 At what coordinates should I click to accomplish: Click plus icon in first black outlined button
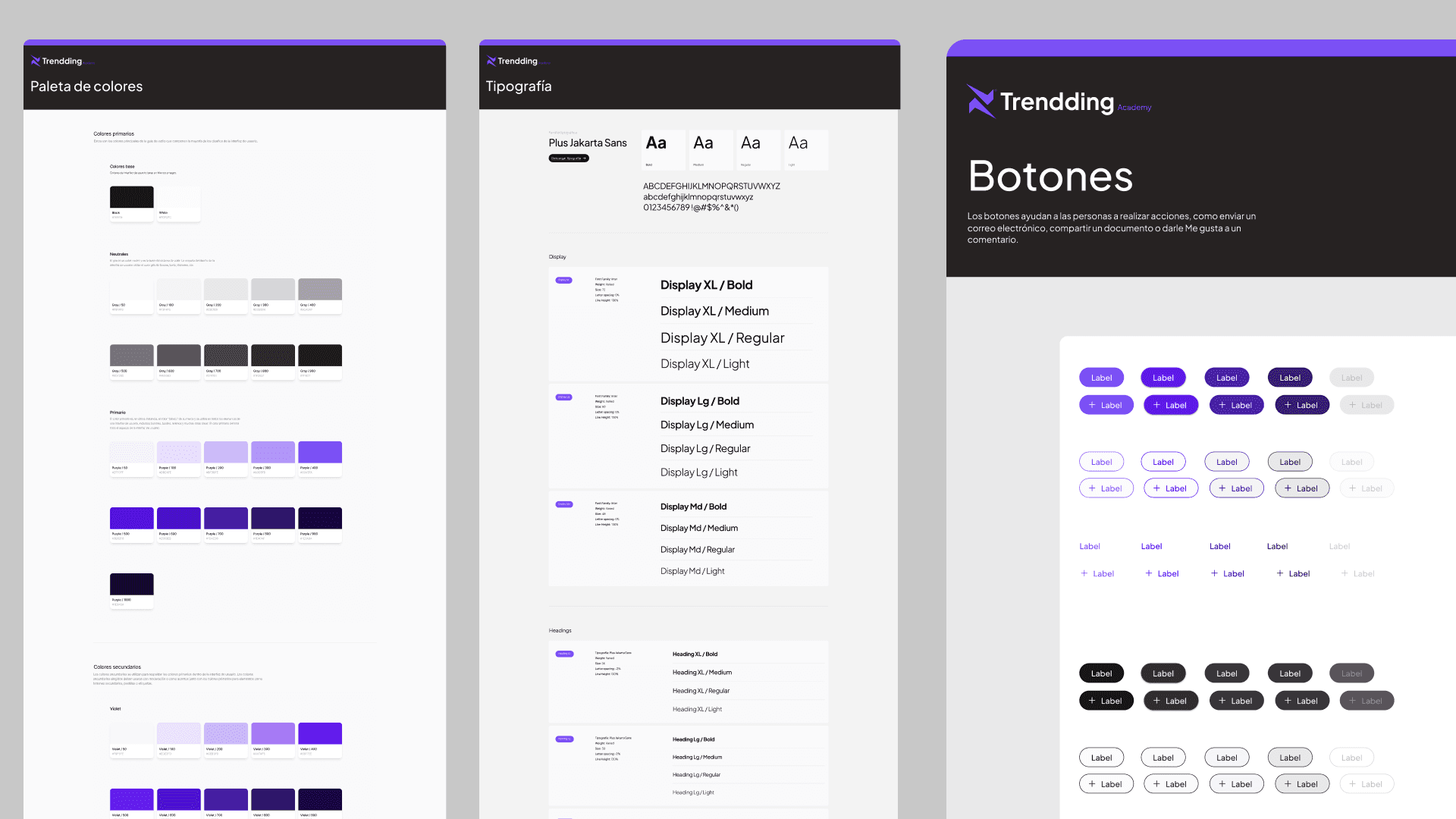coord(1092,784)
